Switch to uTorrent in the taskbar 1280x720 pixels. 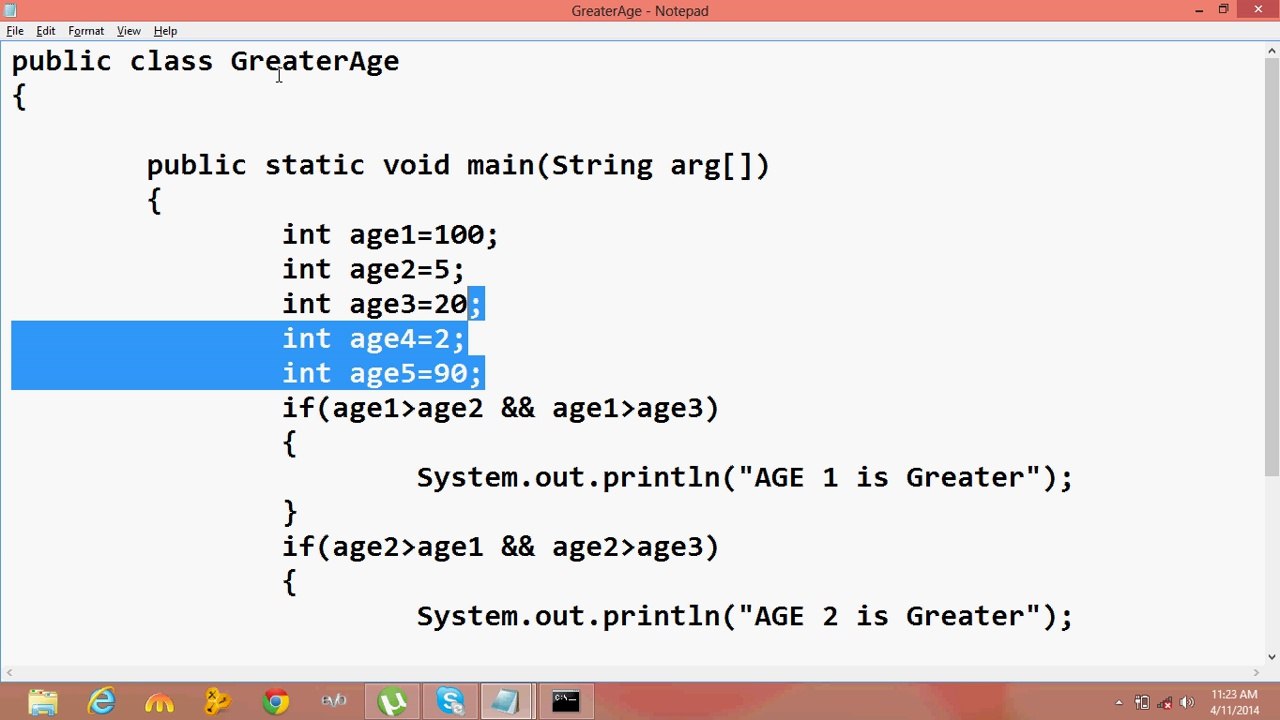pyautogui.click(x=392, y=702)
